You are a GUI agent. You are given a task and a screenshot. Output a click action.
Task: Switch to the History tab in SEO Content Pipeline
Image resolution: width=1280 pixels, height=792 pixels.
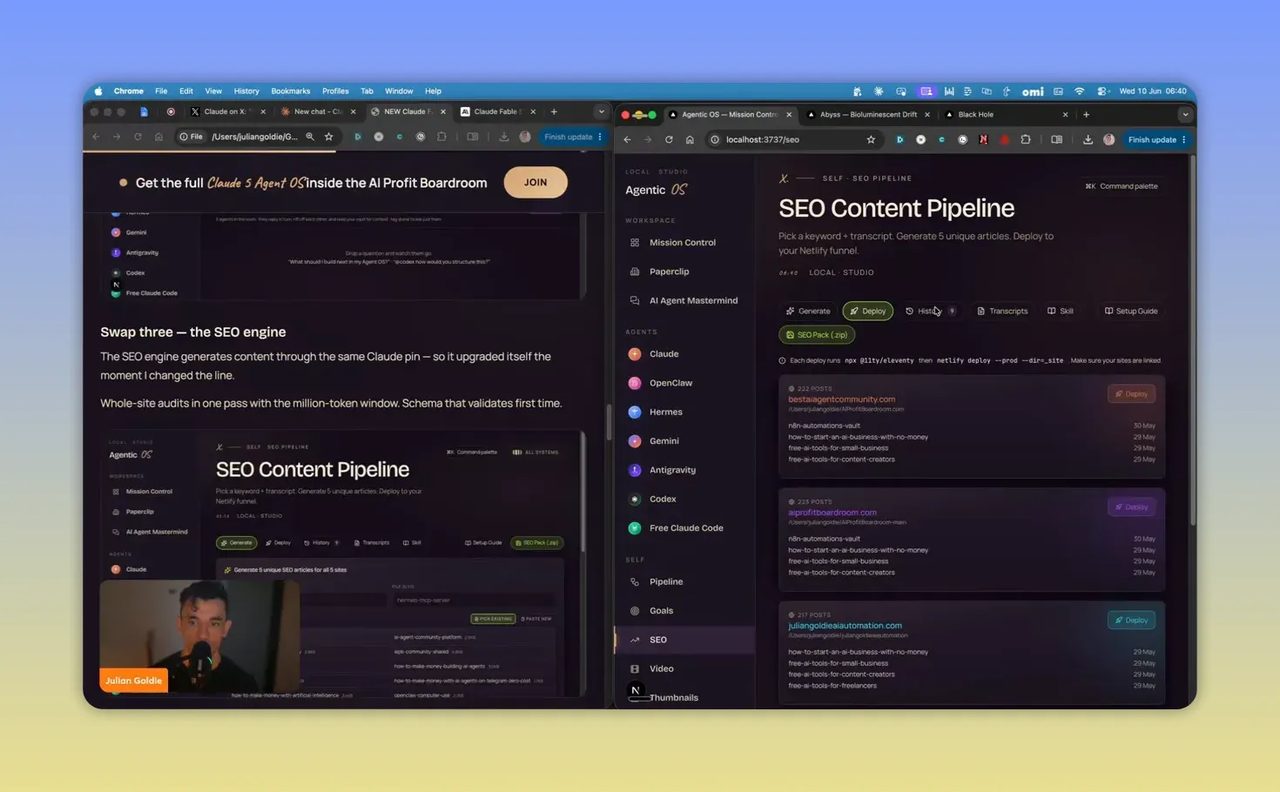(x=930, y=311)
